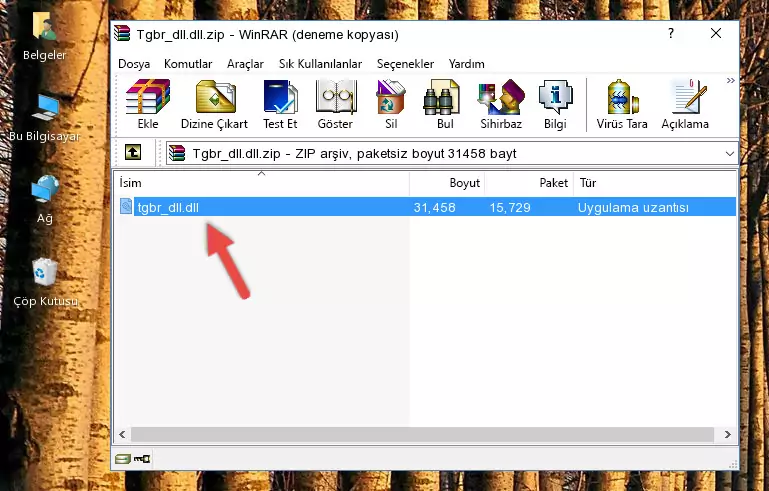This screenshot has height=491, width=769.
Task: Click the 31,458 size value
Action: tap(434, 207)
